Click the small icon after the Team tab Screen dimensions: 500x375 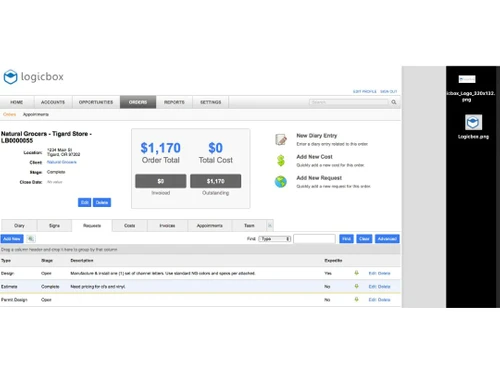pyautogui.click(x=270, y=226)
